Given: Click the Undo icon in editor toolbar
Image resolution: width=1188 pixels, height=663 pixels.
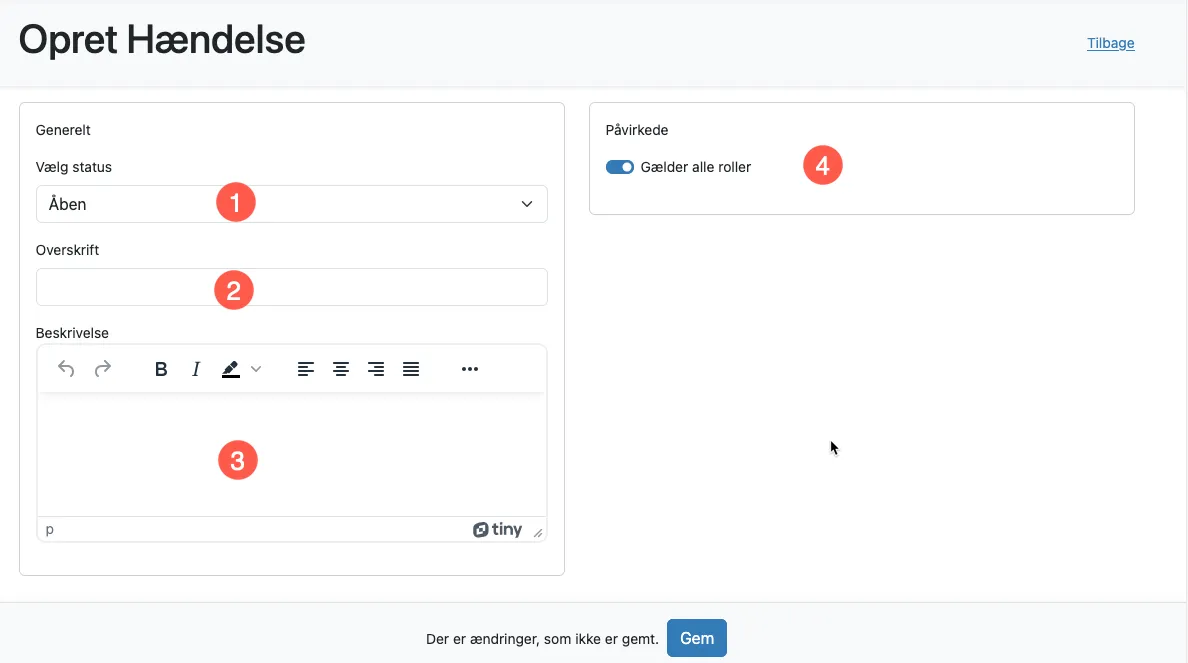Looking at the screenshot, I should 66,369.
